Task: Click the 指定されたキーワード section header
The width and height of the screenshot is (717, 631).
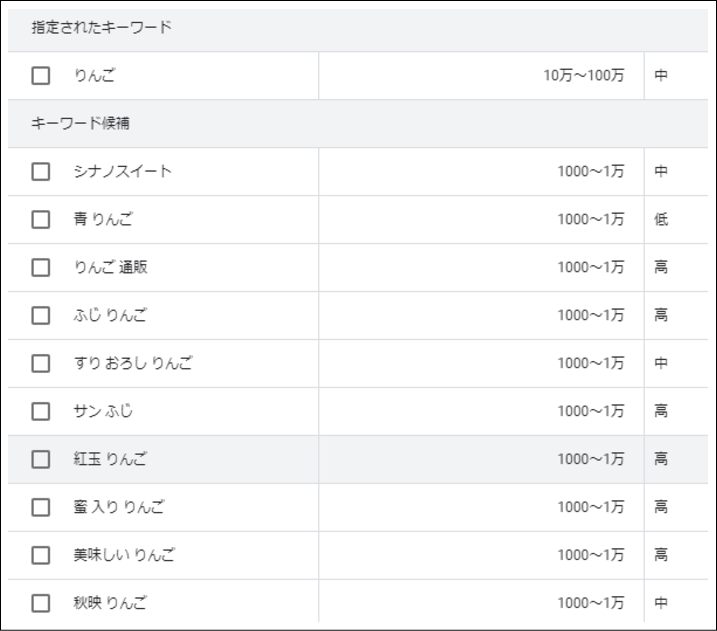Action: (102, 27)
